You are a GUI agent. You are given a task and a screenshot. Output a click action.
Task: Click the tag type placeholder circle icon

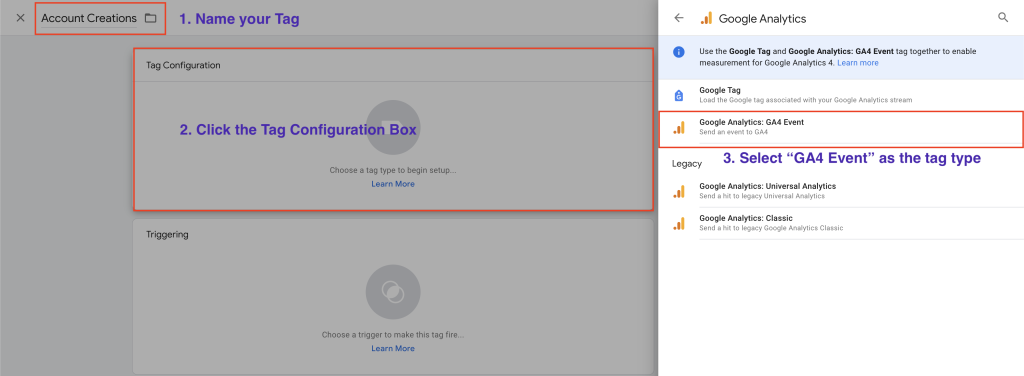point(393,127)
